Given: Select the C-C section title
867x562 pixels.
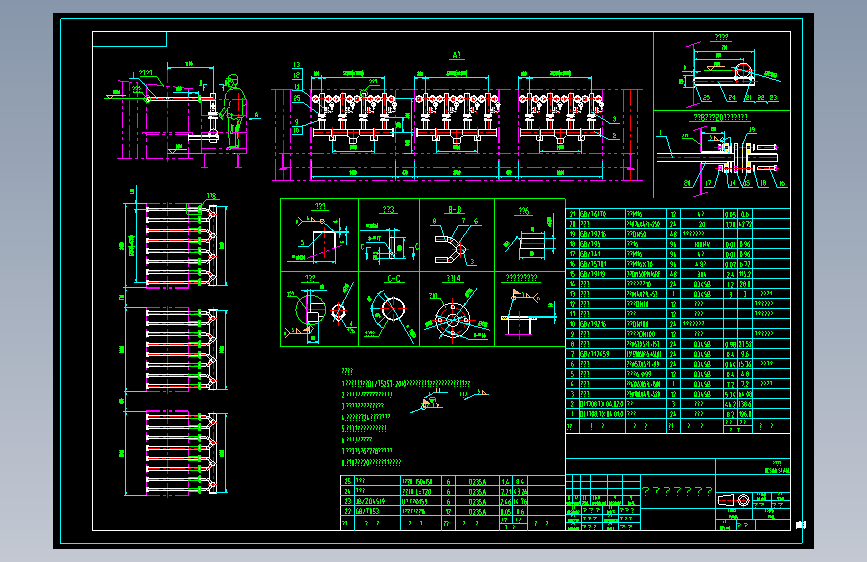Looking at the screenshot, I should pos(394,279).
